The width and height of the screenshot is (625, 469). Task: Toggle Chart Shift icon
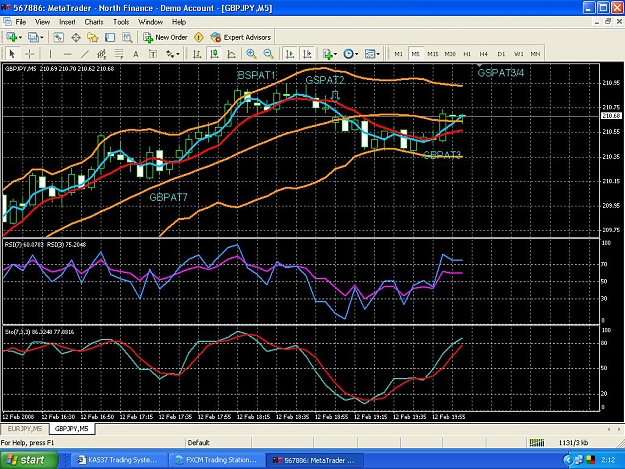coord(307,54)
